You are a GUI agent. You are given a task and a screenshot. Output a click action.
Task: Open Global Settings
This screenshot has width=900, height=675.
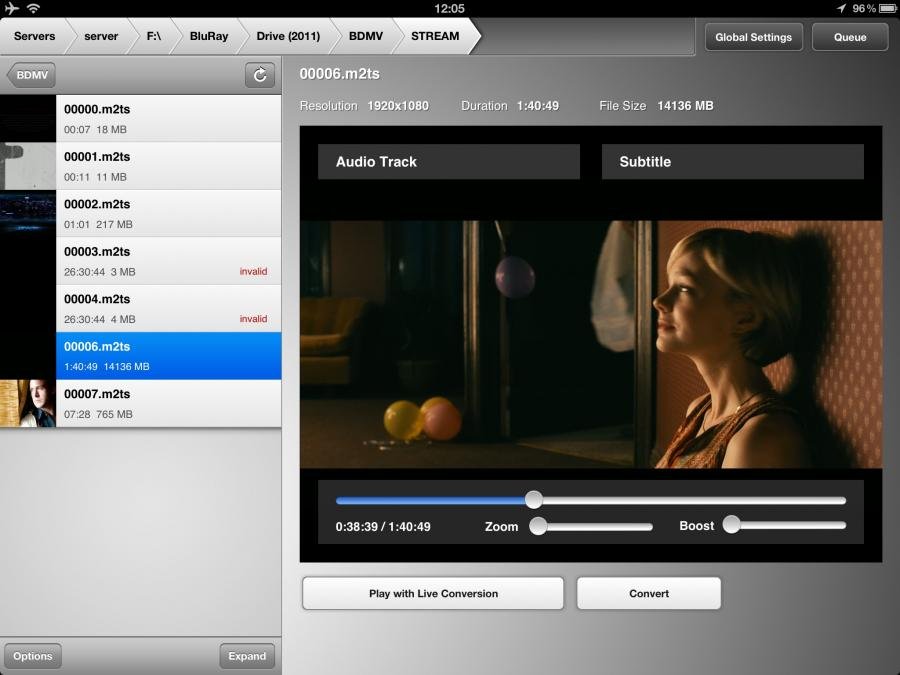point(753,37)
